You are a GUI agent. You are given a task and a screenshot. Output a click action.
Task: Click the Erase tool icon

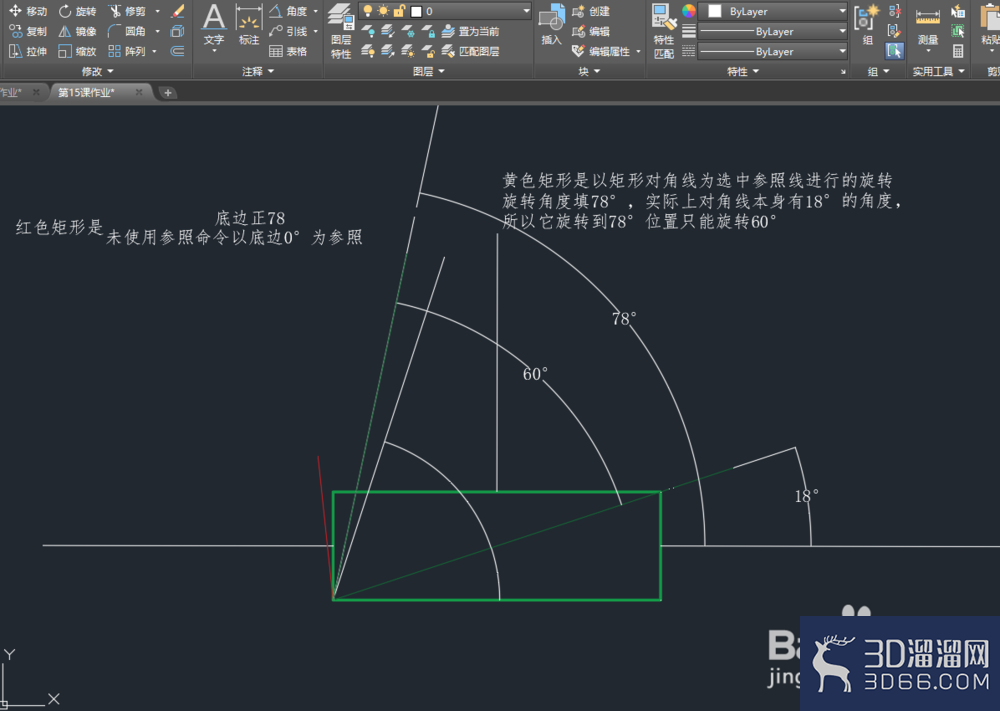coord(178,11)
